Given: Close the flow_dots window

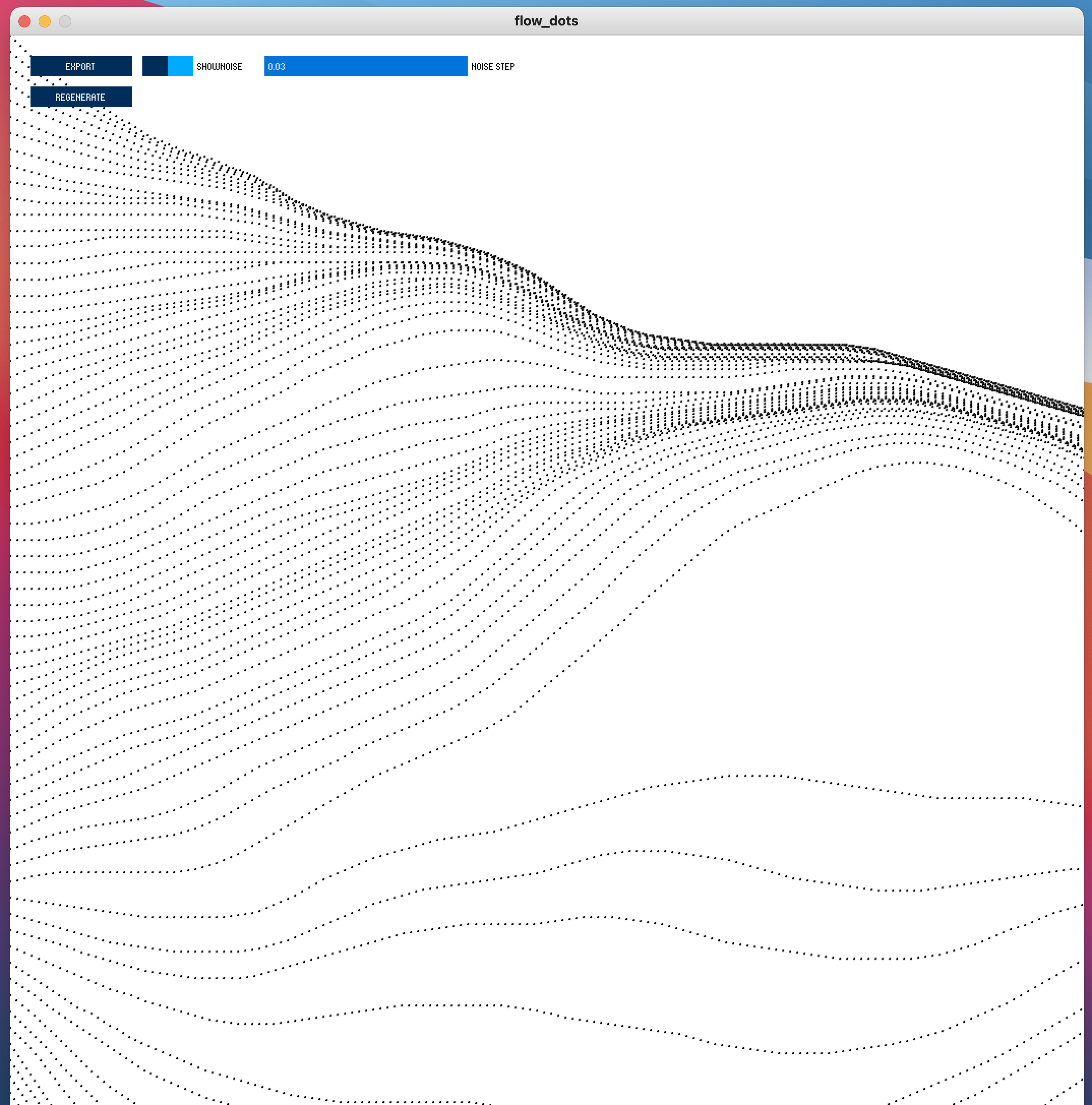Looking at the screenshot, I should pyautogui.click(x=24, y=21).
